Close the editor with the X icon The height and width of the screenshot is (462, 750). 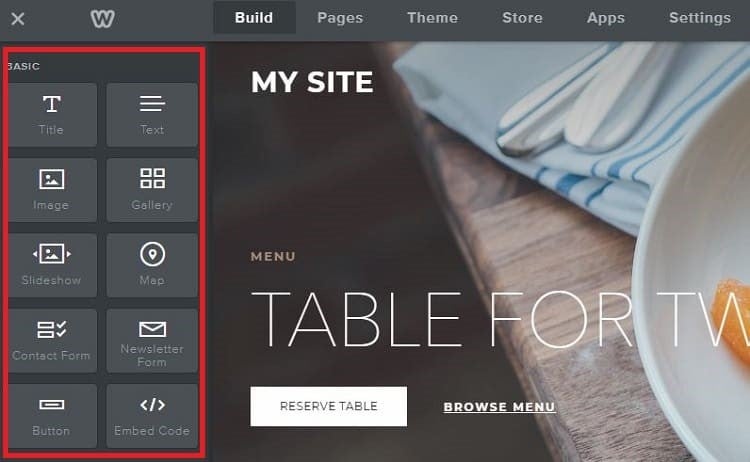18,19
